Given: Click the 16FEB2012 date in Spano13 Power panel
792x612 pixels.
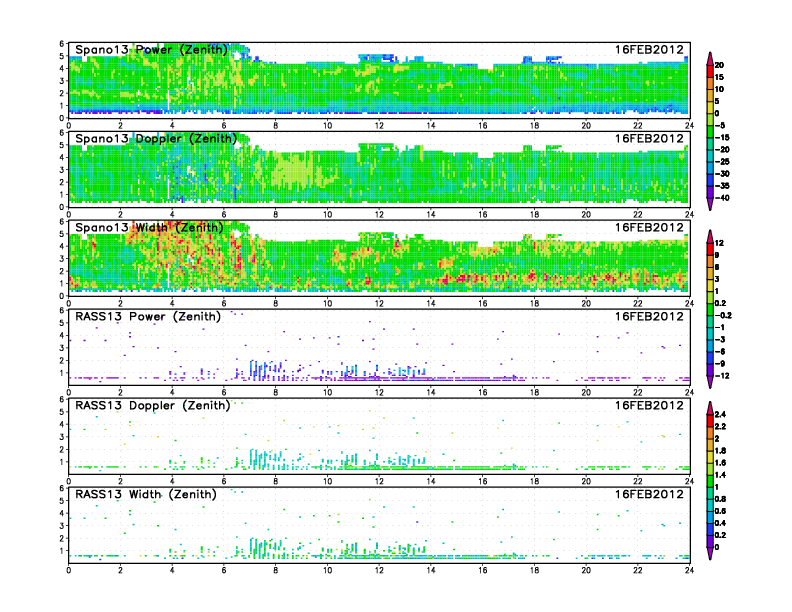Looking at the screenshot, I should click(x=651, y=49).
